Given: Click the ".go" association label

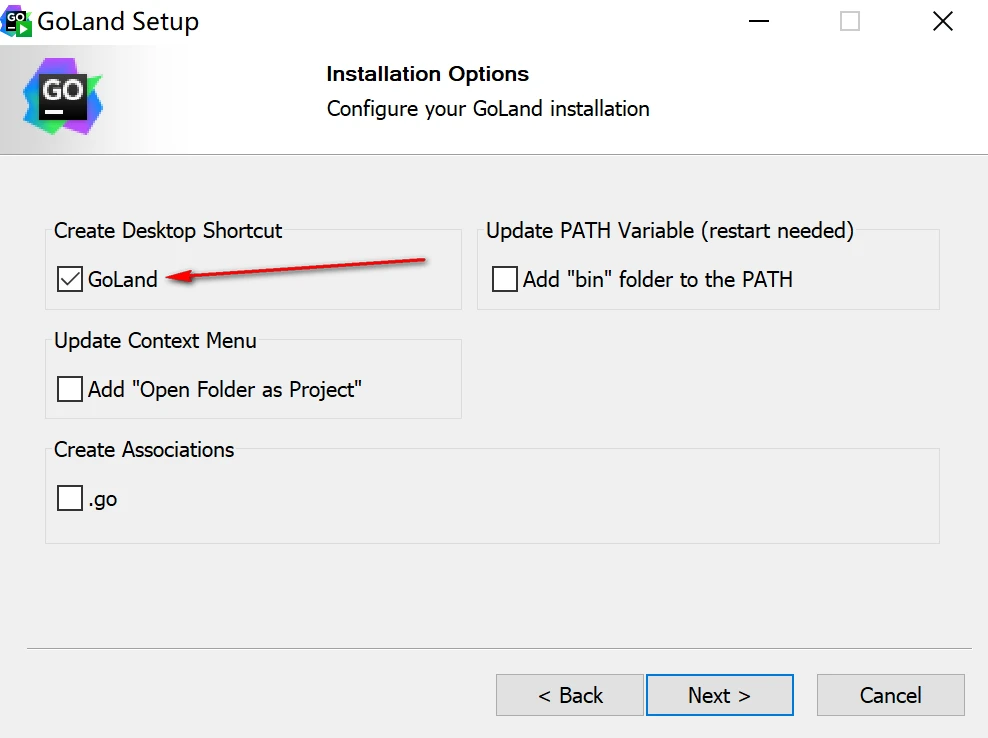Looking at the screenshot, I should point(103,499).
